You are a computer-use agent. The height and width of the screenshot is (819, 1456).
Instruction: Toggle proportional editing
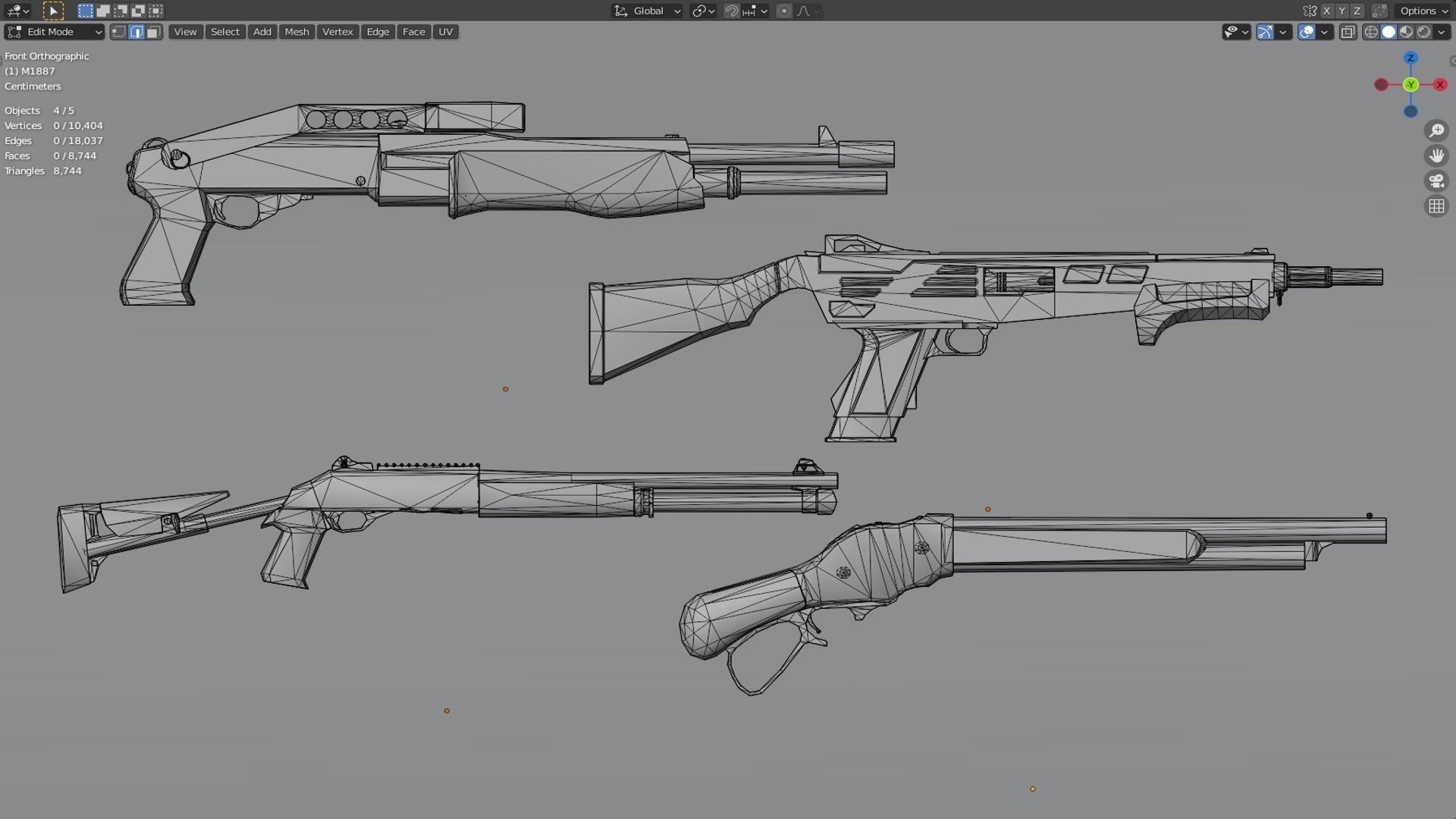coord(784,11)
